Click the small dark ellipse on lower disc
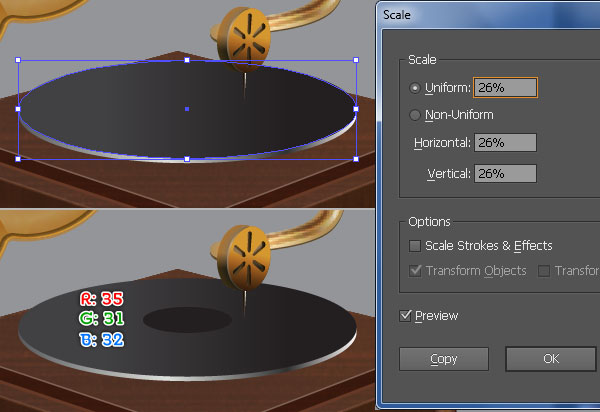This screenshot has height=412, width=600. [x=187, y=319]
